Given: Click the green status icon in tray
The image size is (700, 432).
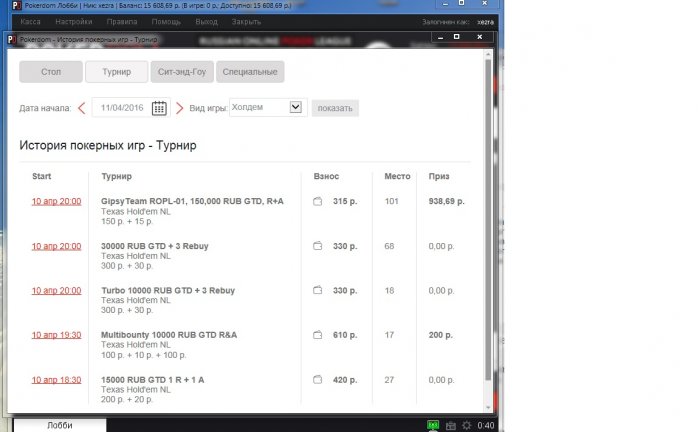Looking at the screenshot, I should pos(433,424).
